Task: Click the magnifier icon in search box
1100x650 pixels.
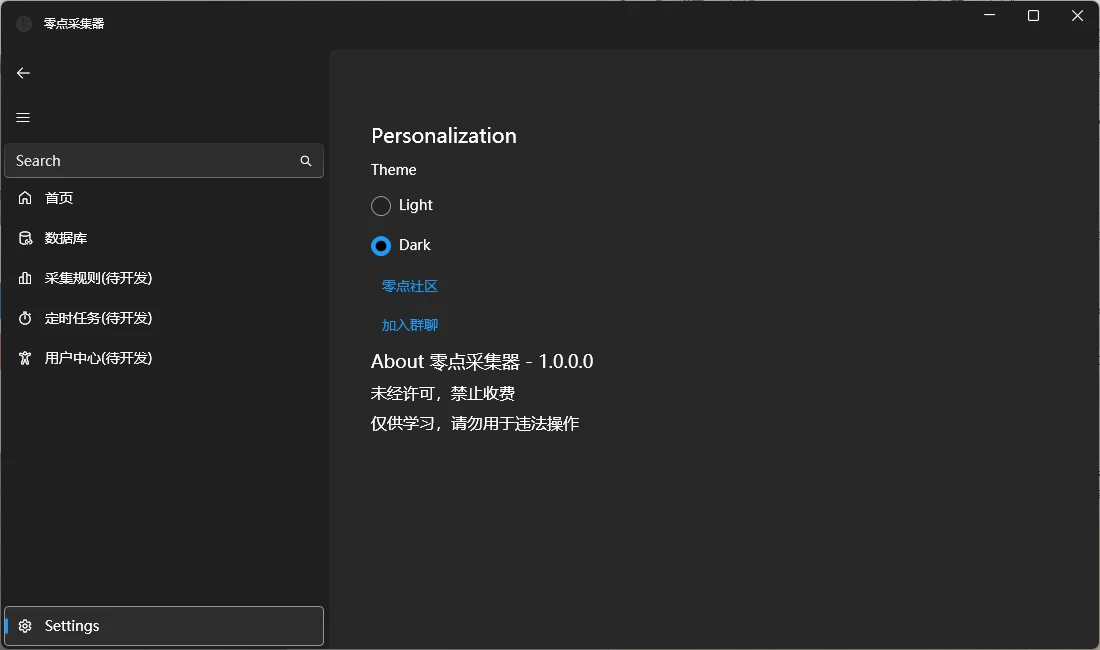Action: 306,161
